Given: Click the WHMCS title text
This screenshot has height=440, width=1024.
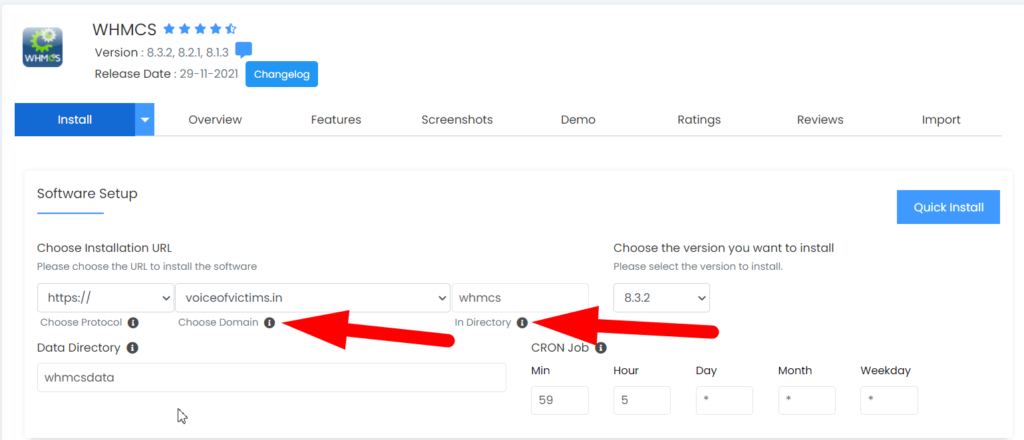Looking at the screenshot, I should (x=125, y=29).
